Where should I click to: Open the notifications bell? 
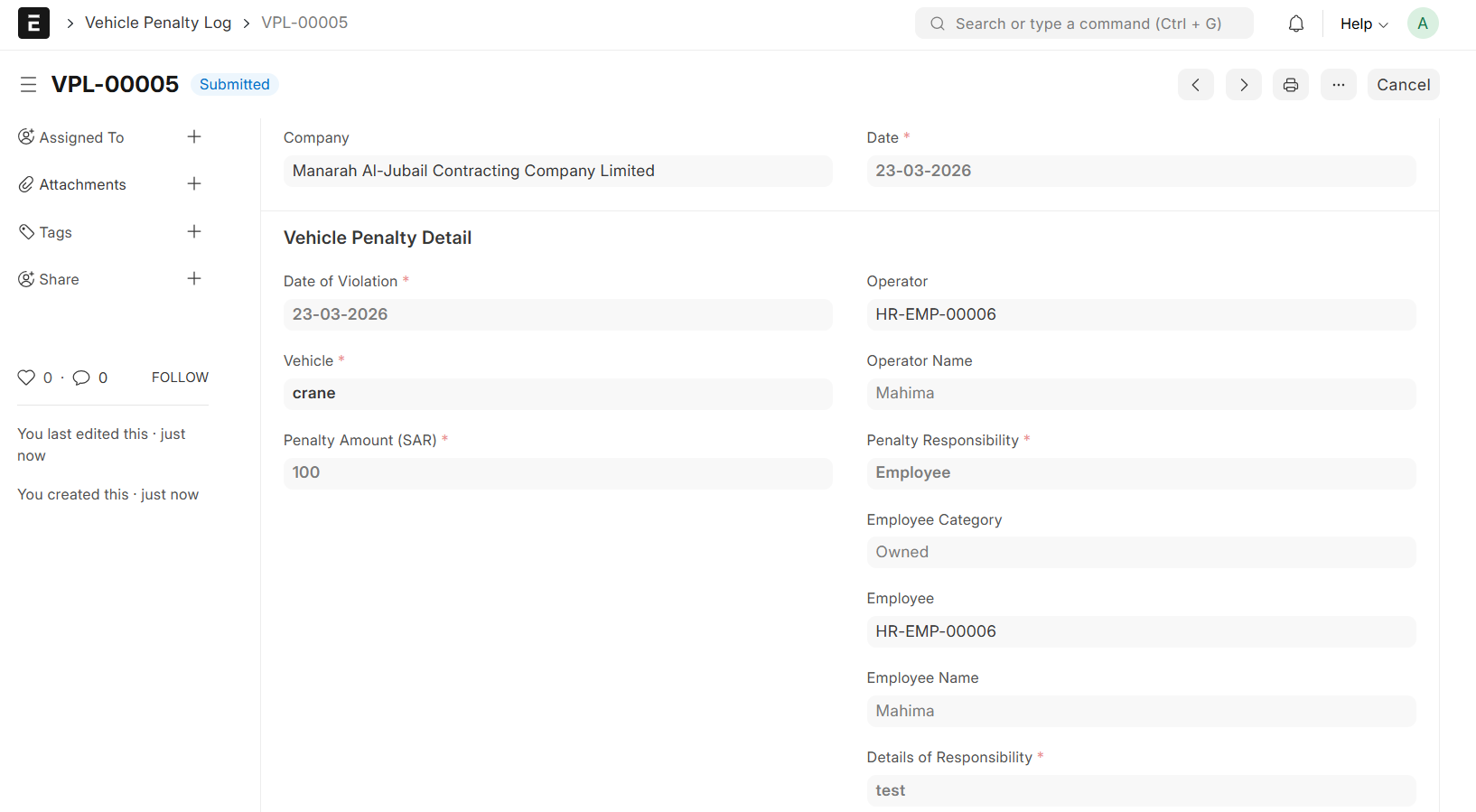1295,23
